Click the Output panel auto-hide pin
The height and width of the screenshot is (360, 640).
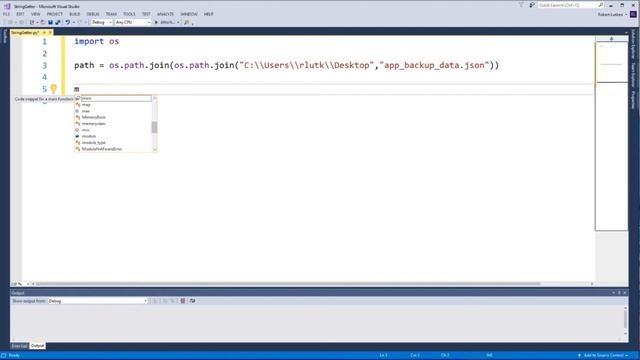(619, 293)
